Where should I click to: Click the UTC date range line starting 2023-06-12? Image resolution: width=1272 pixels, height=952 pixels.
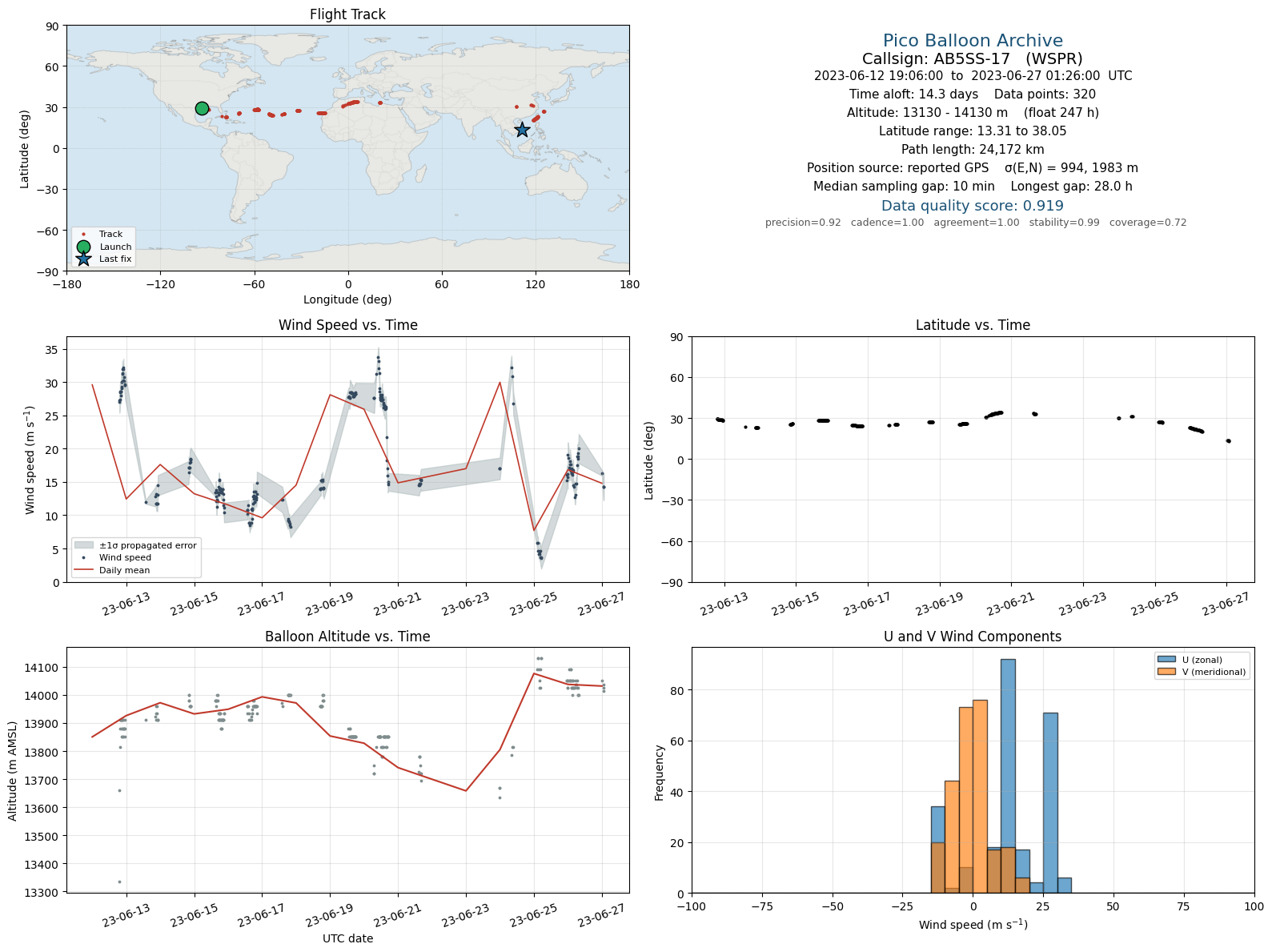[973, 76]
